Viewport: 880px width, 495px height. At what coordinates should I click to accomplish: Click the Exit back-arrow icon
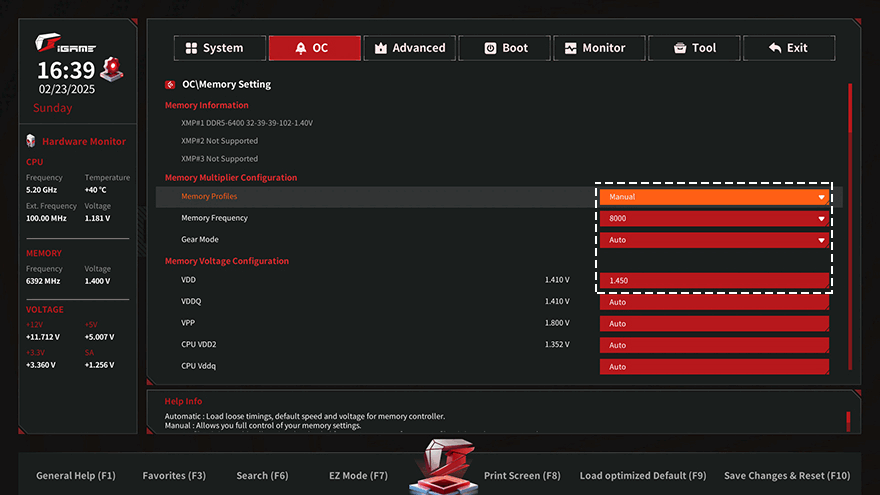coord(775,48)
